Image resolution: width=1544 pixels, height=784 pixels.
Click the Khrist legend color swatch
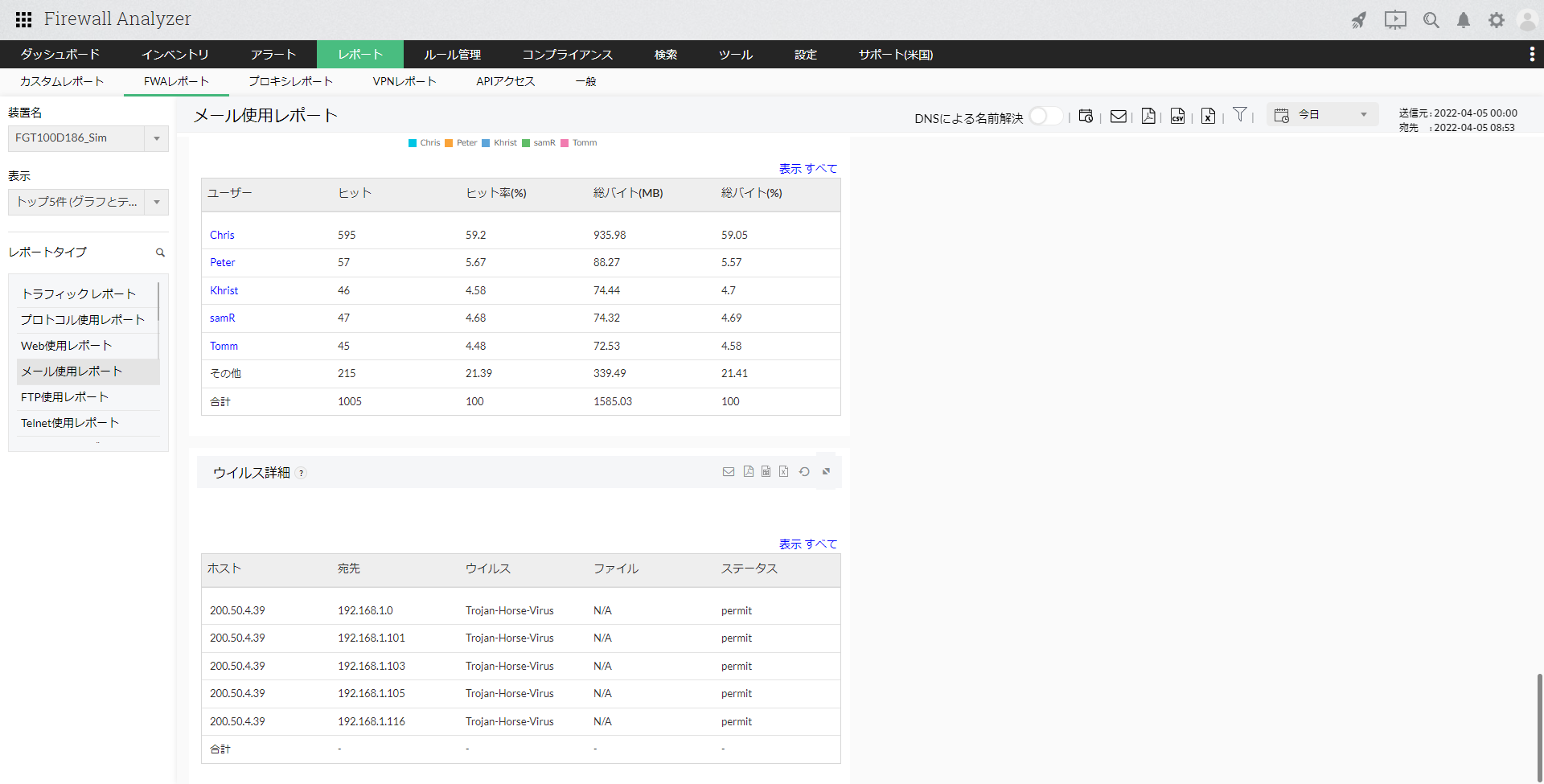point(486,143)
